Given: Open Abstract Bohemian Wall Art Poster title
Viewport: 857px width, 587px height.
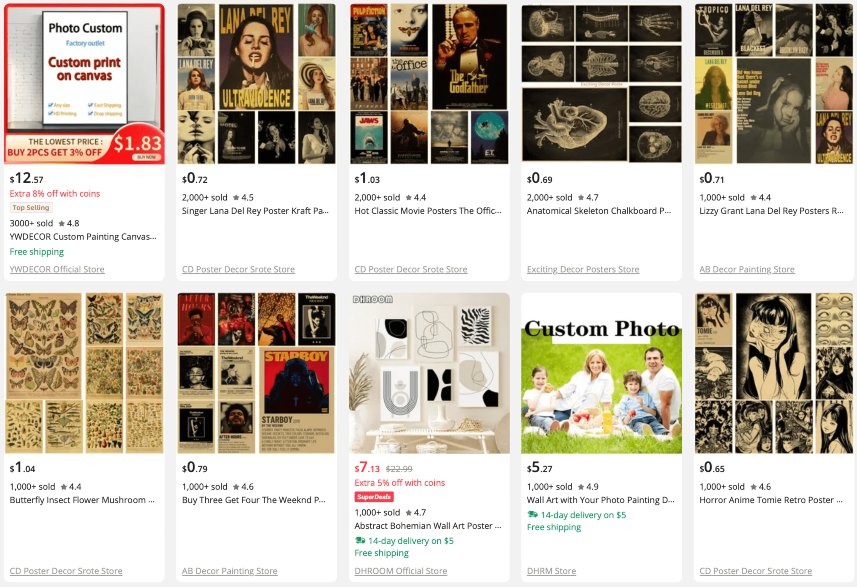Looking at the screenshot, I should [428, 525].
